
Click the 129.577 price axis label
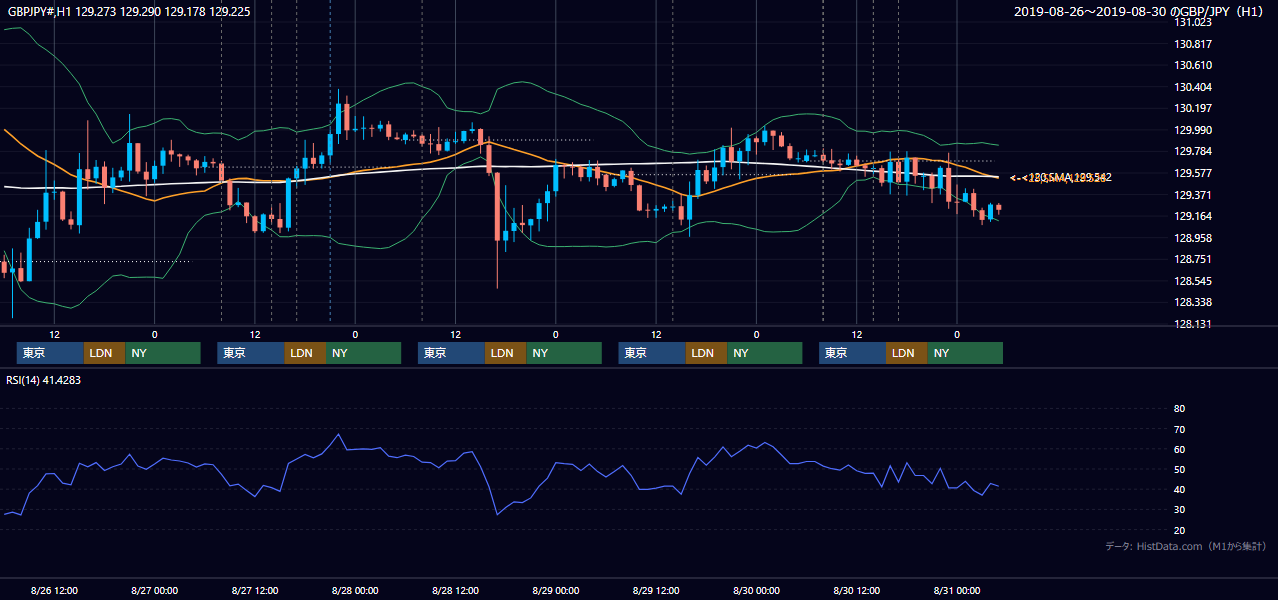[x=1195, y=173]
